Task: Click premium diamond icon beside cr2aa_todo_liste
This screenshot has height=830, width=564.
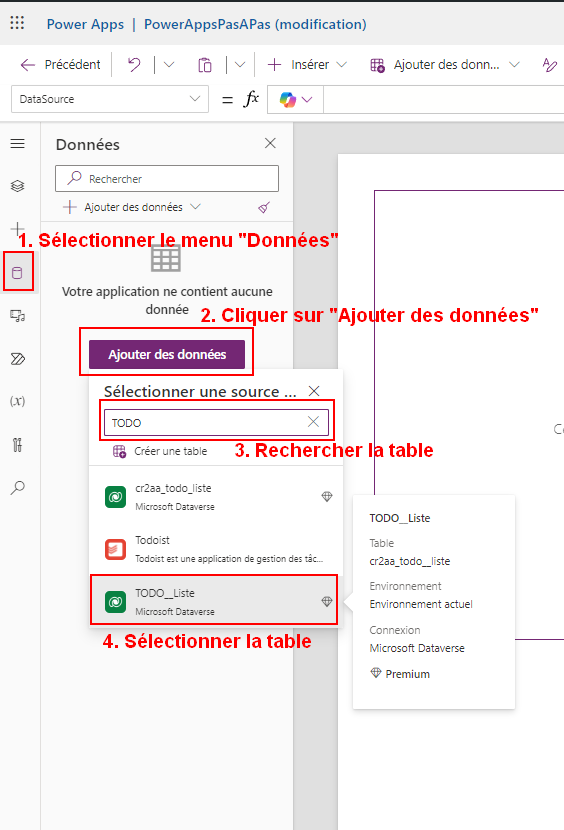Action: (x=327, y=497)
